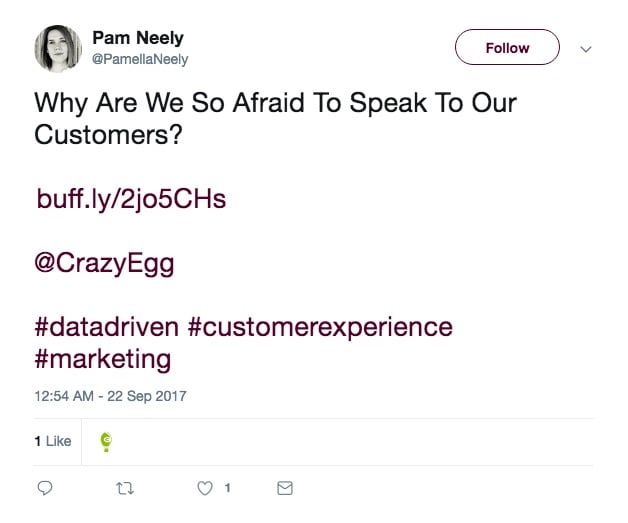Browse the #datadriven hashtag

107,327
